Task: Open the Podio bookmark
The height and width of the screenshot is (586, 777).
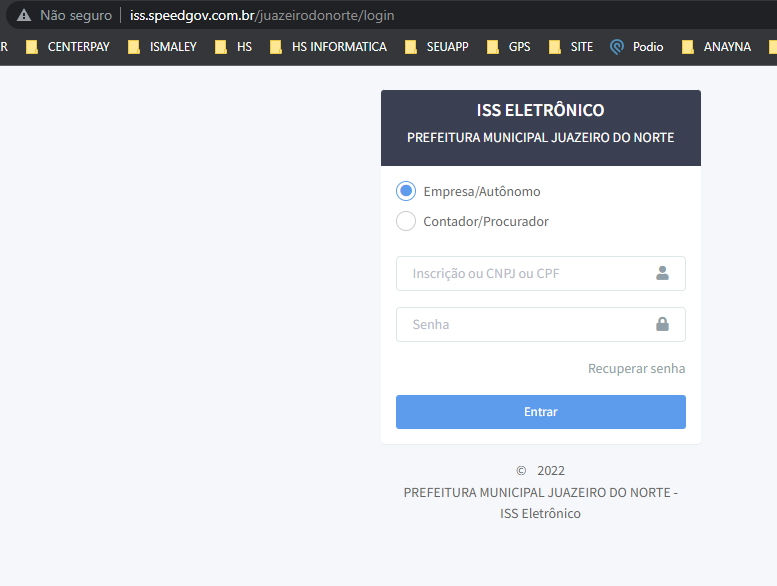Action: click(637, 47)
